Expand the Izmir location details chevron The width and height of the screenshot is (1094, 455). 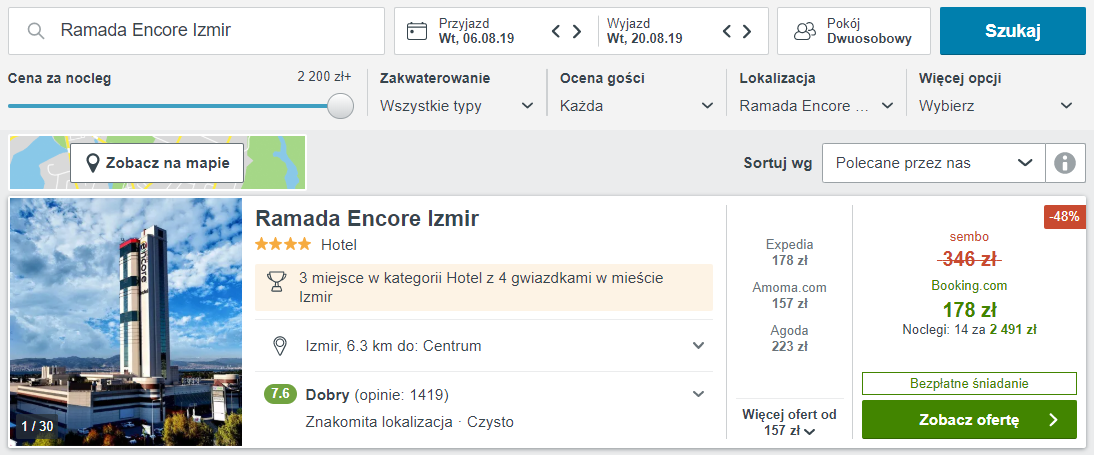click(698, 345)
